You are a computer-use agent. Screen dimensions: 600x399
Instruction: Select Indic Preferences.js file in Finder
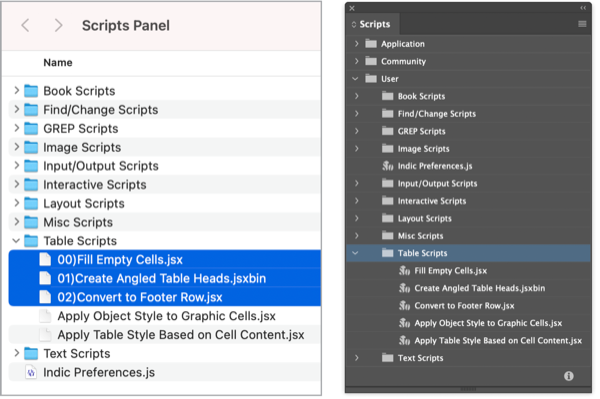(x=165, y=372)
